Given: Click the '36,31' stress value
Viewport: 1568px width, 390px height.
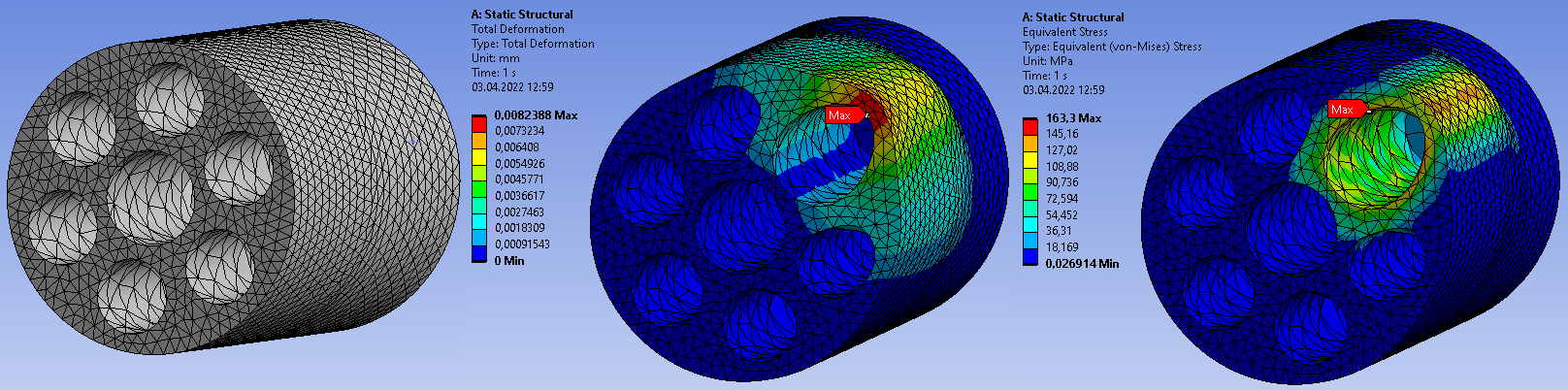Looking at the screenshot, I should (1059, 231).
